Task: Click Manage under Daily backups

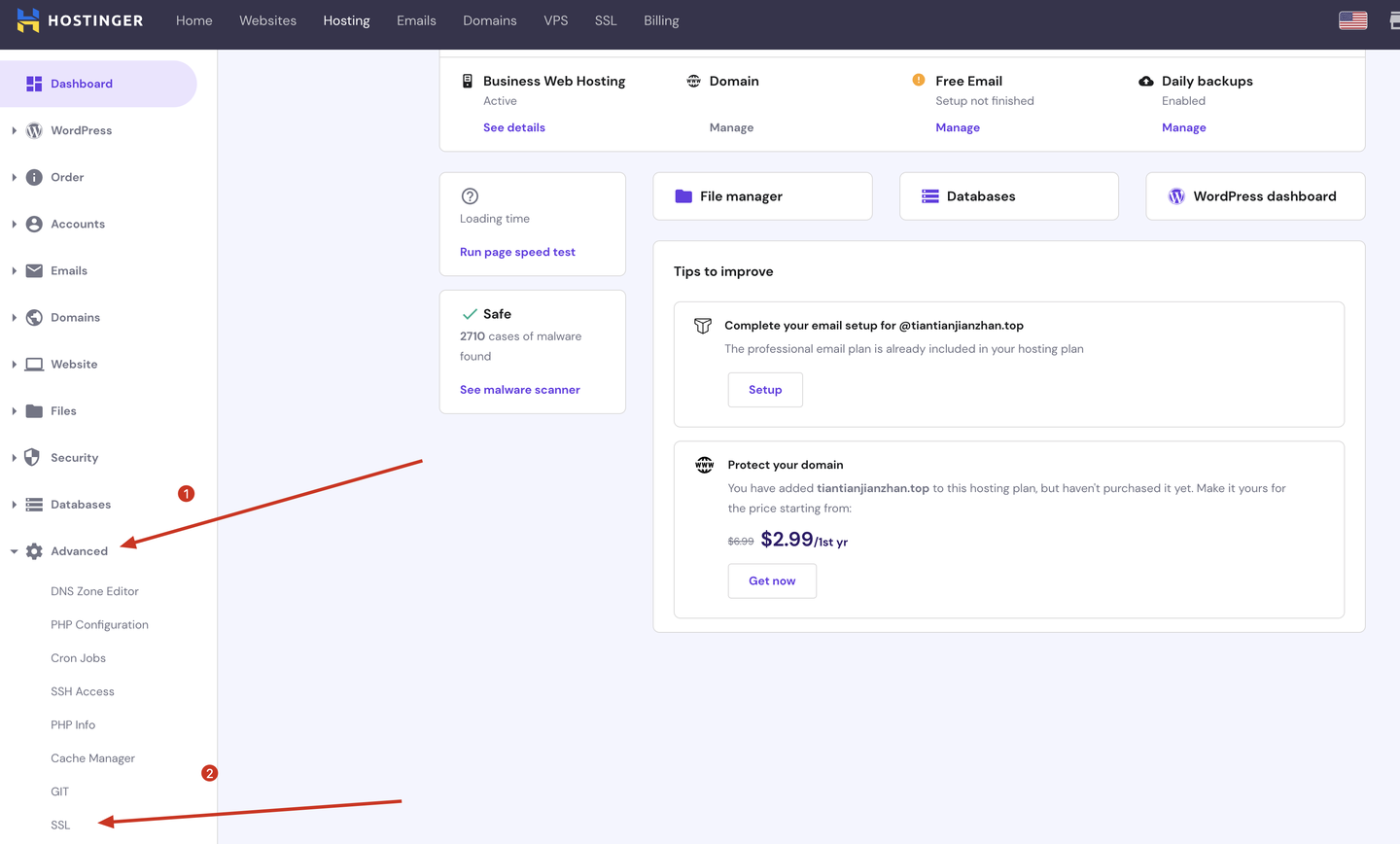Action: point(1184,127)
